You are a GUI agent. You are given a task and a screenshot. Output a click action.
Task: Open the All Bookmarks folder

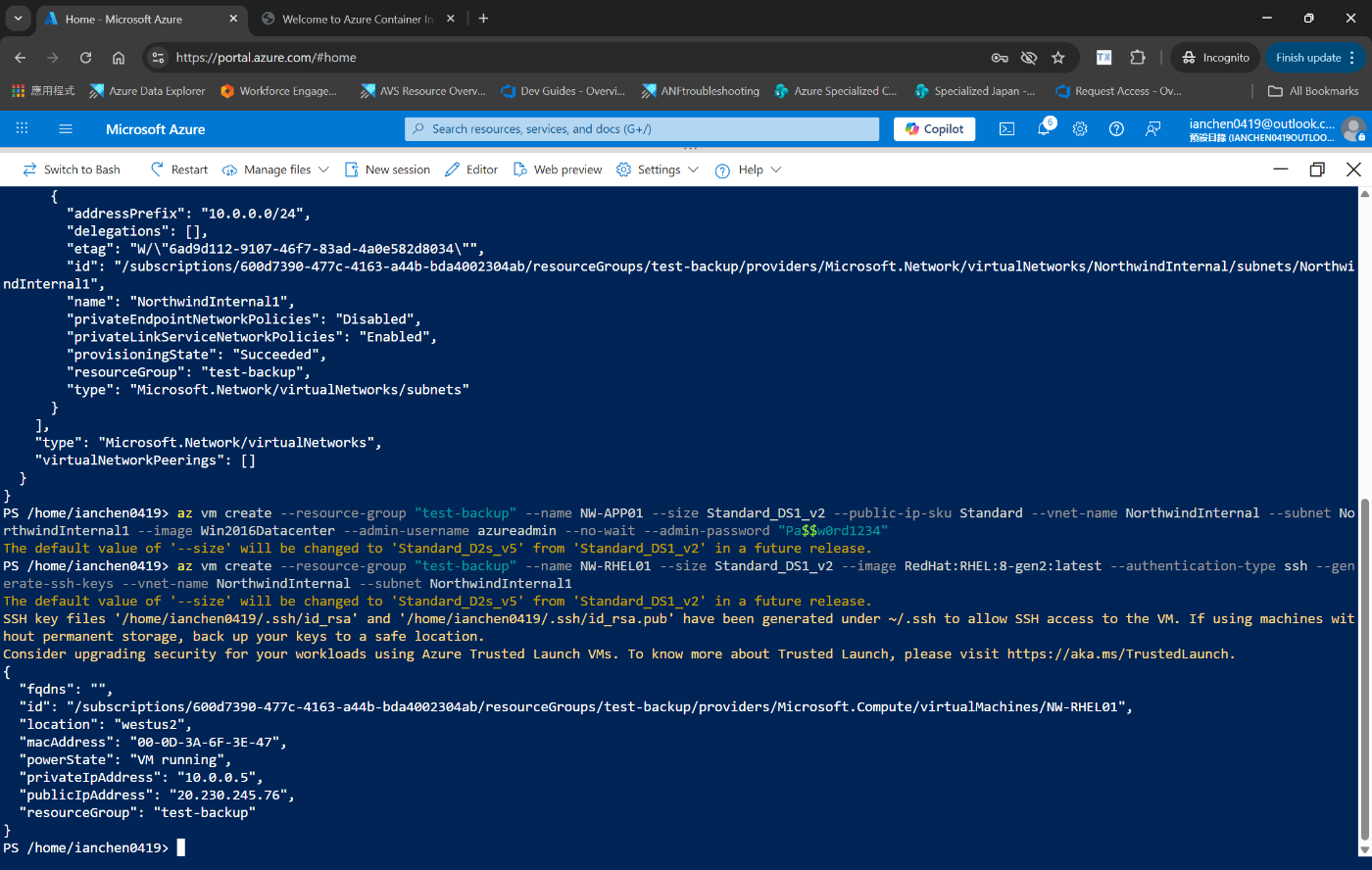point(1313,91)
